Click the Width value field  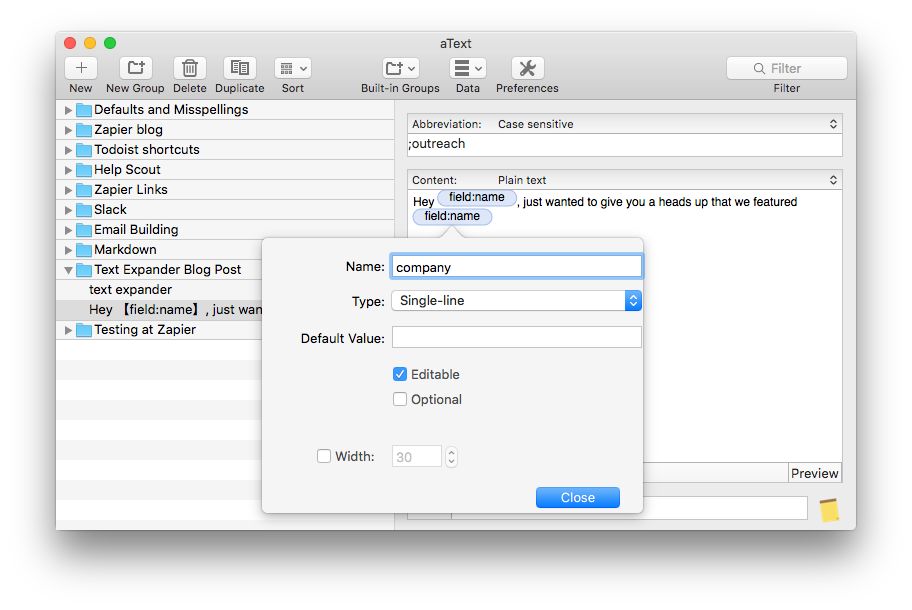(416, 456)
